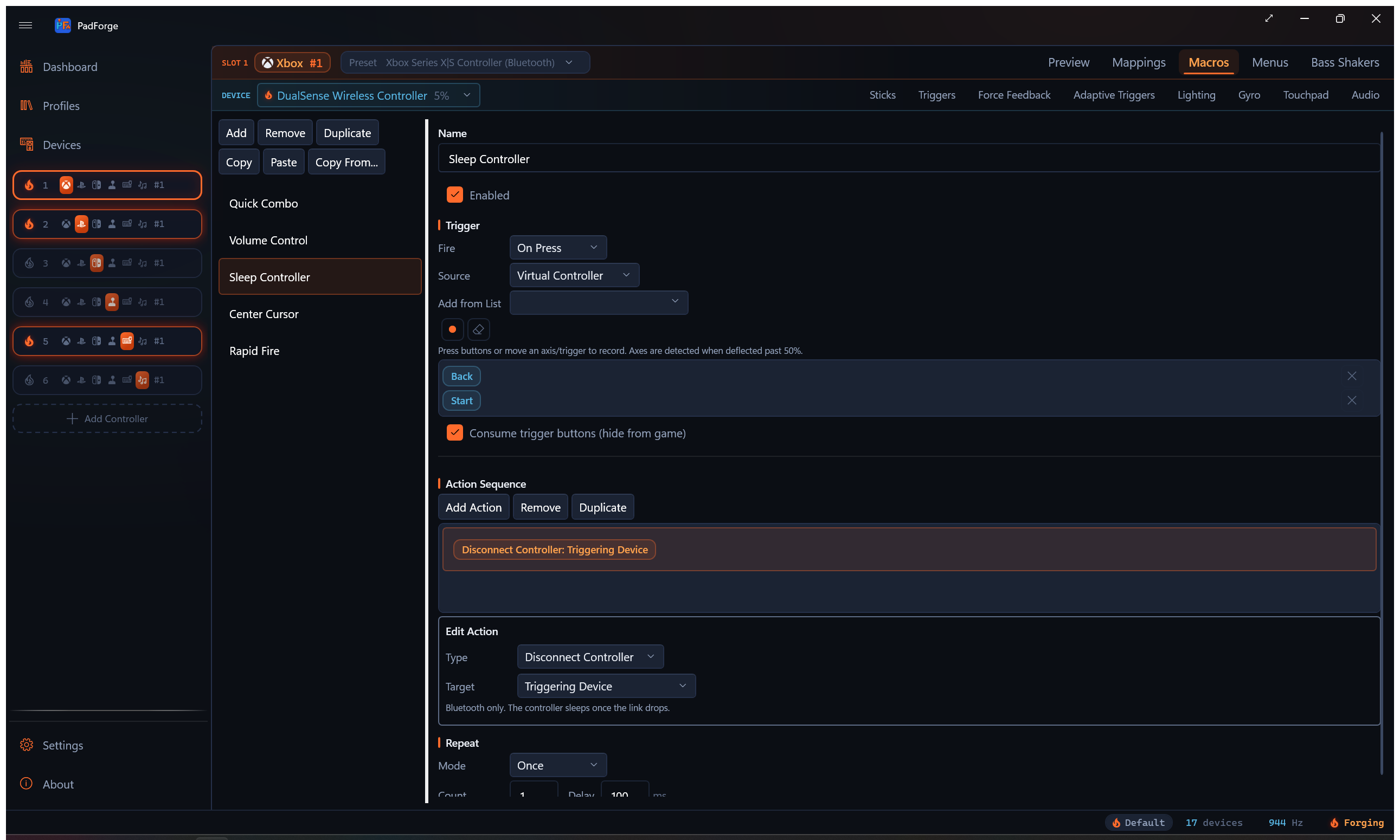The height and width of the screenshot is (840, 1400).
Task: Toggle the flame power icon of slot 6
Action: 29,380
